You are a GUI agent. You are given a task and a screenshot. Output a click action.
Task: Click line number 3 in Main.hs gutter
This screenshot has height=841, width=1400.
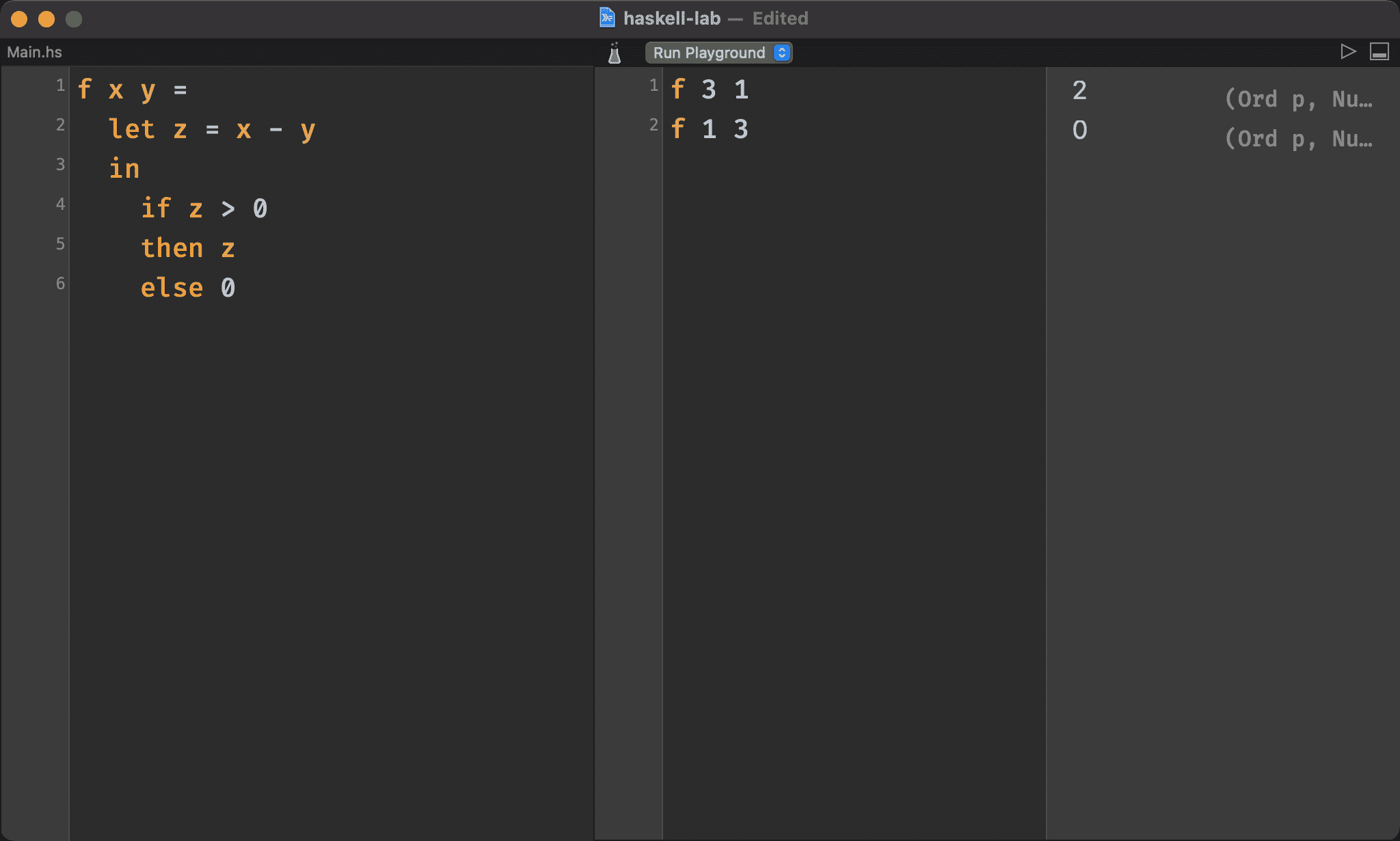coord(60,165)
